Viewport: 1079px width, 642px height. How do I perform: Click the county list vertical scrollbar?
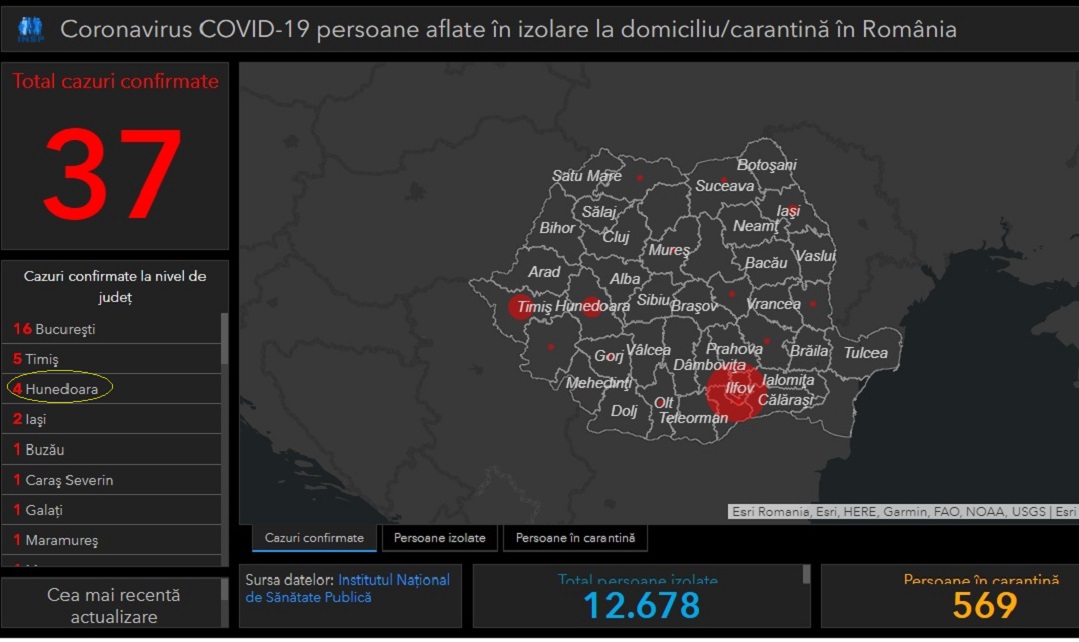click(x=224, y=340)
